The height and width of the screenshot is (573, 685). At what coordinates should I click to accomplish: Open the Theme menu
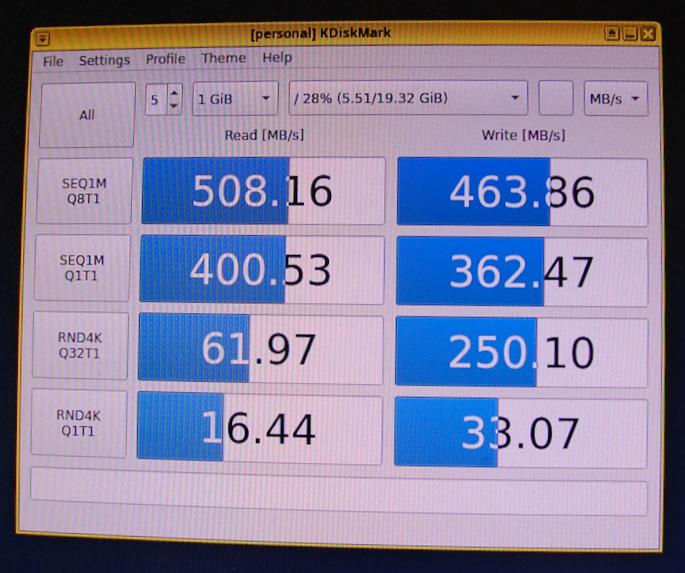click(223, 58)
